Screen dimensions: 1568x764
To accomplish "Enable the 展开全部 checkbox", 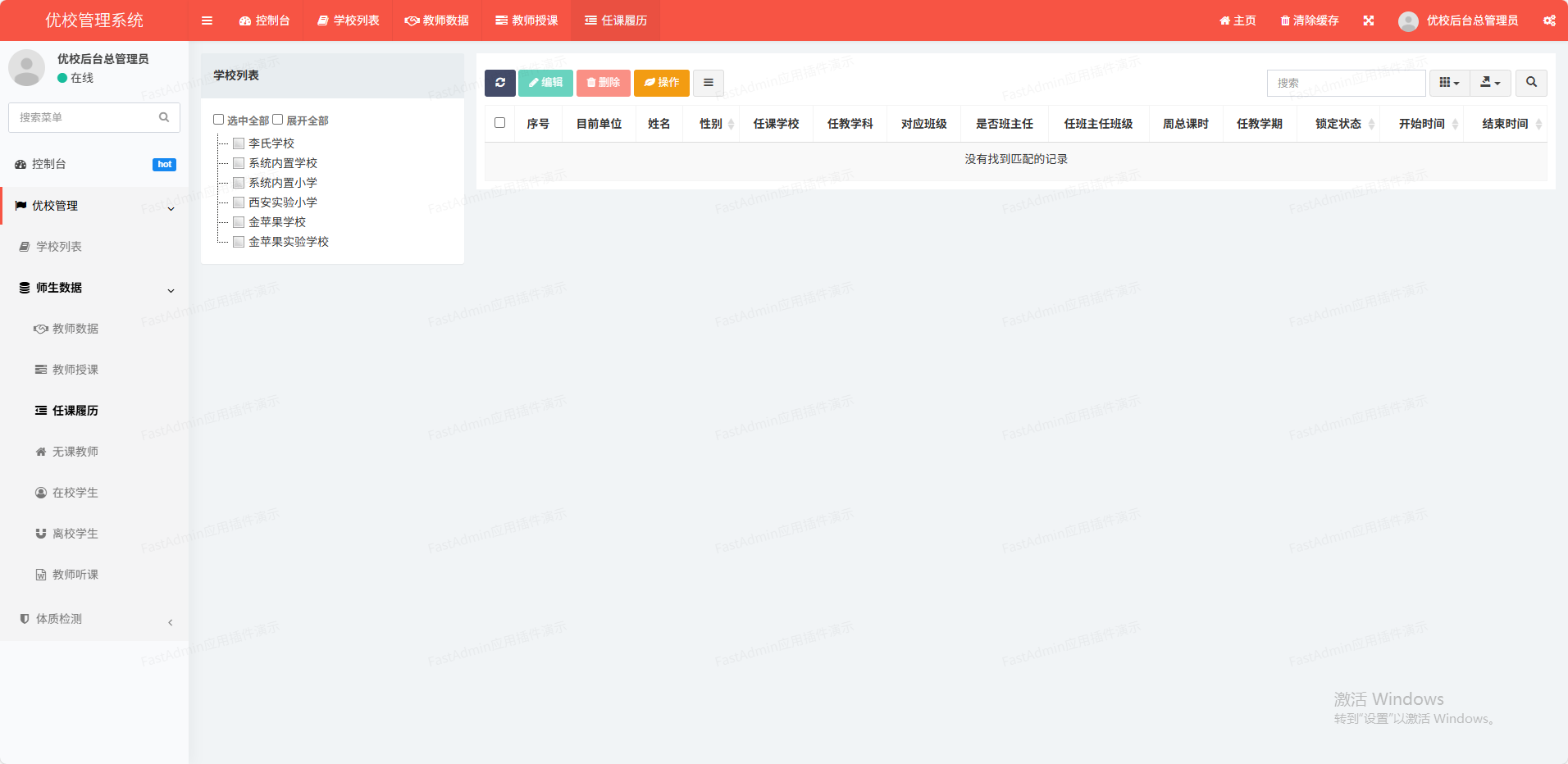I will [278, 120].
